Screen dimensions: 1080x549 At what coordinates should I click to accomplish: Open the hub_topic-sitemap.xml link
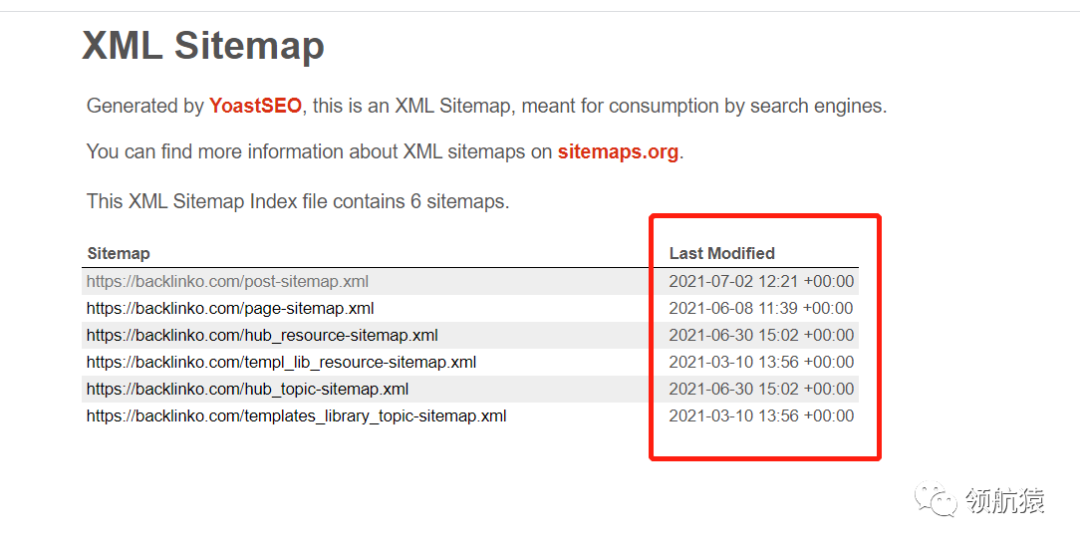point(247,390)
